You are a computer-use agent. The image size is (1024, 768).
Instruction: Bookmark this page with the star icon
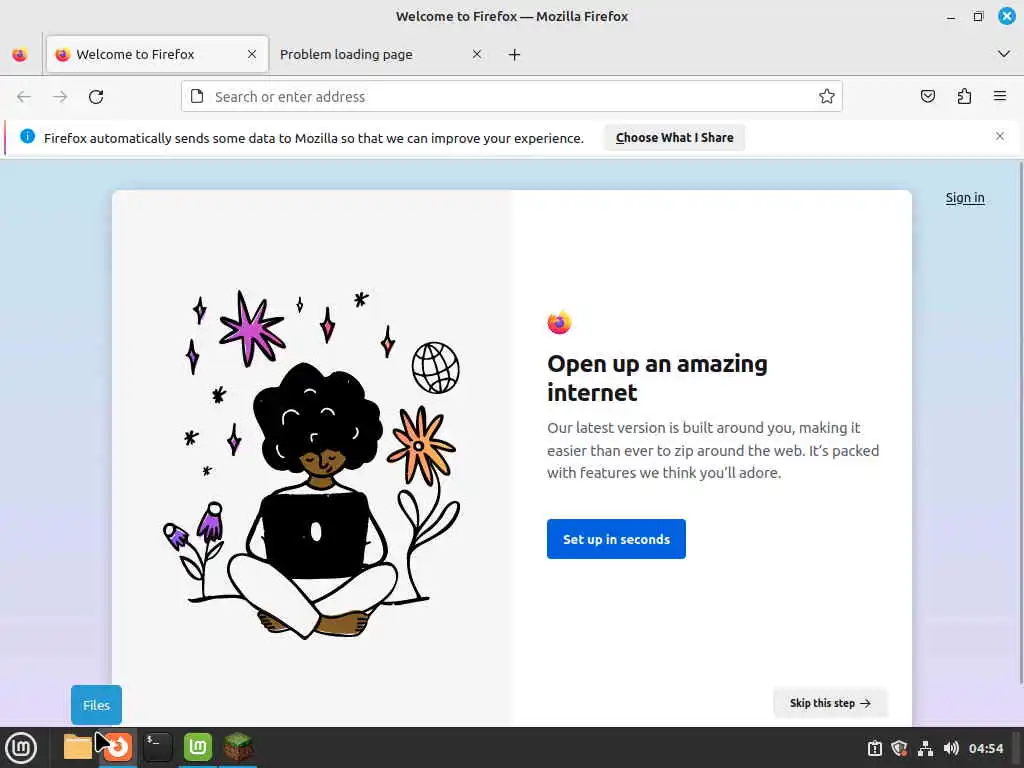point(827,97)
